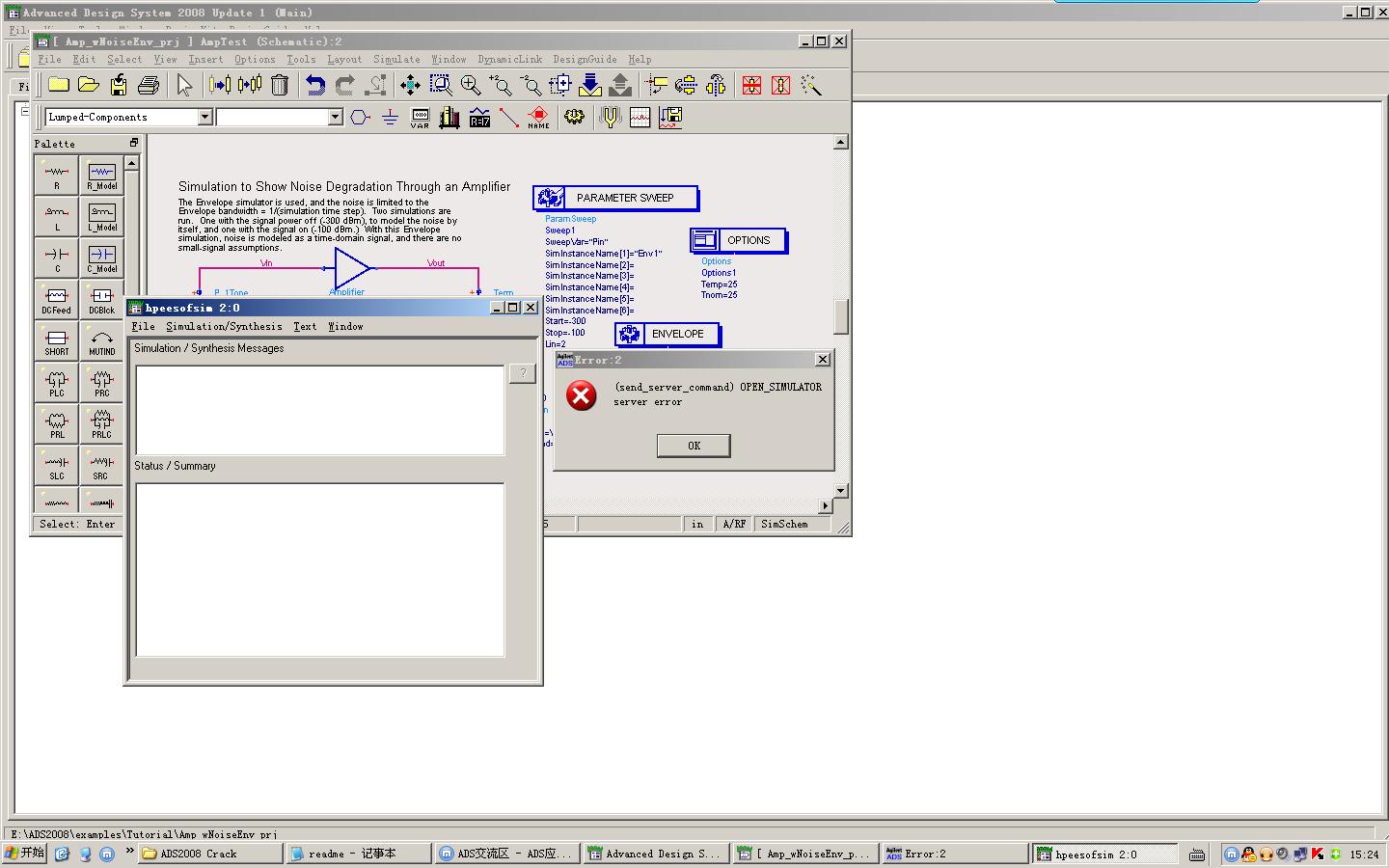Select the SHORT component in the palette
Screen dimensions: 1389x868
pos(56,340)
